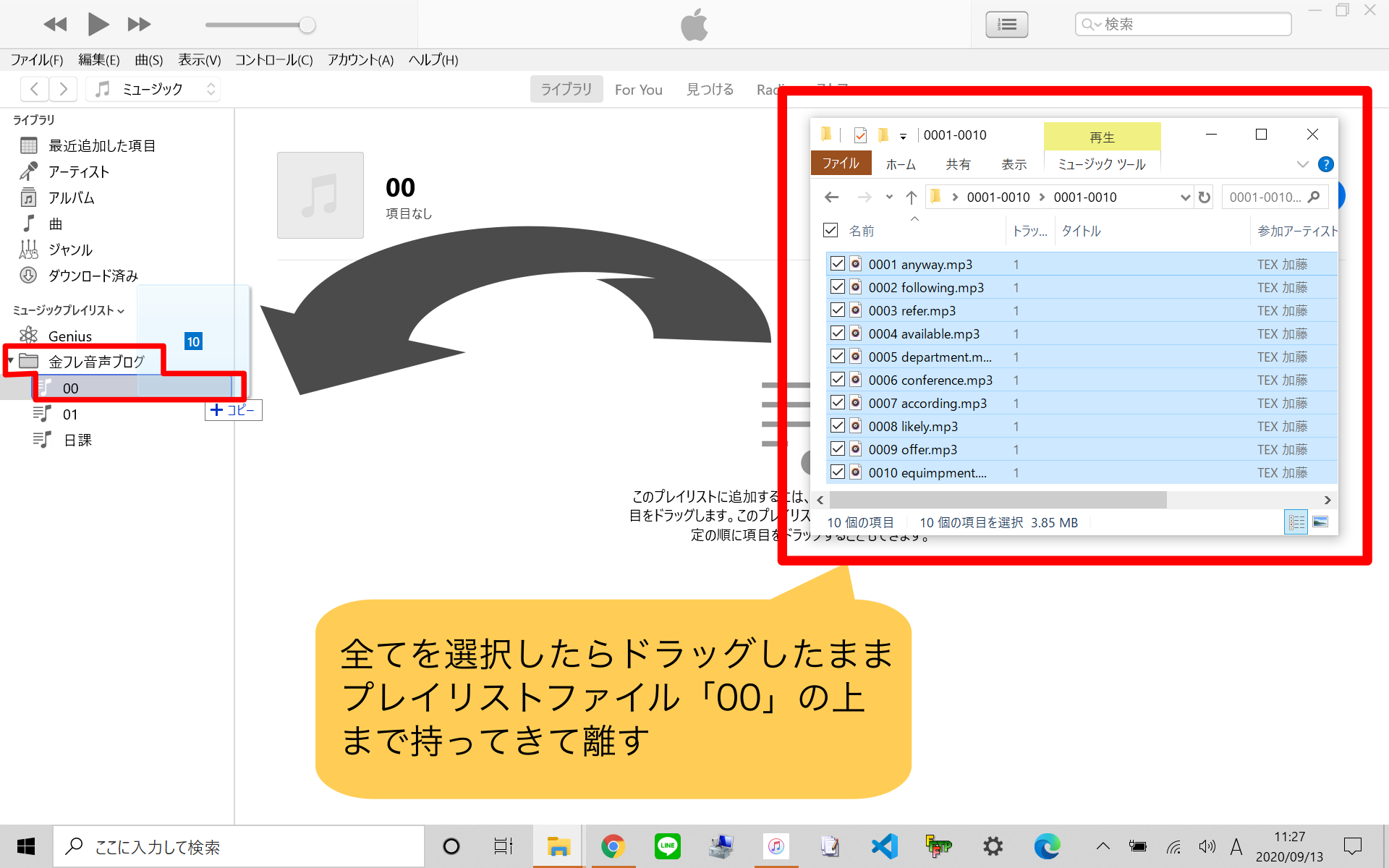Click the iTunes search field

1183,25
